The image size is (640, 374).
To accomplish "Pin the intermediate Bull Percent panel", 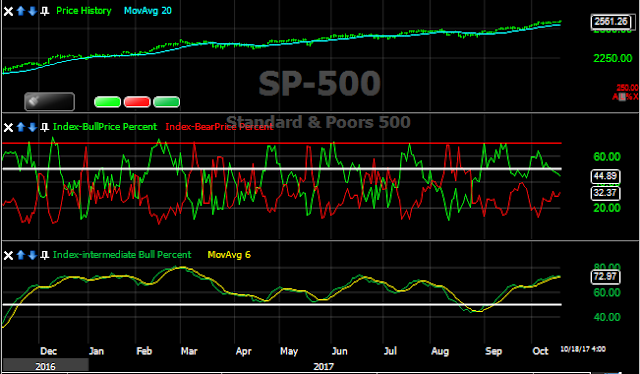I will (44, 255).
